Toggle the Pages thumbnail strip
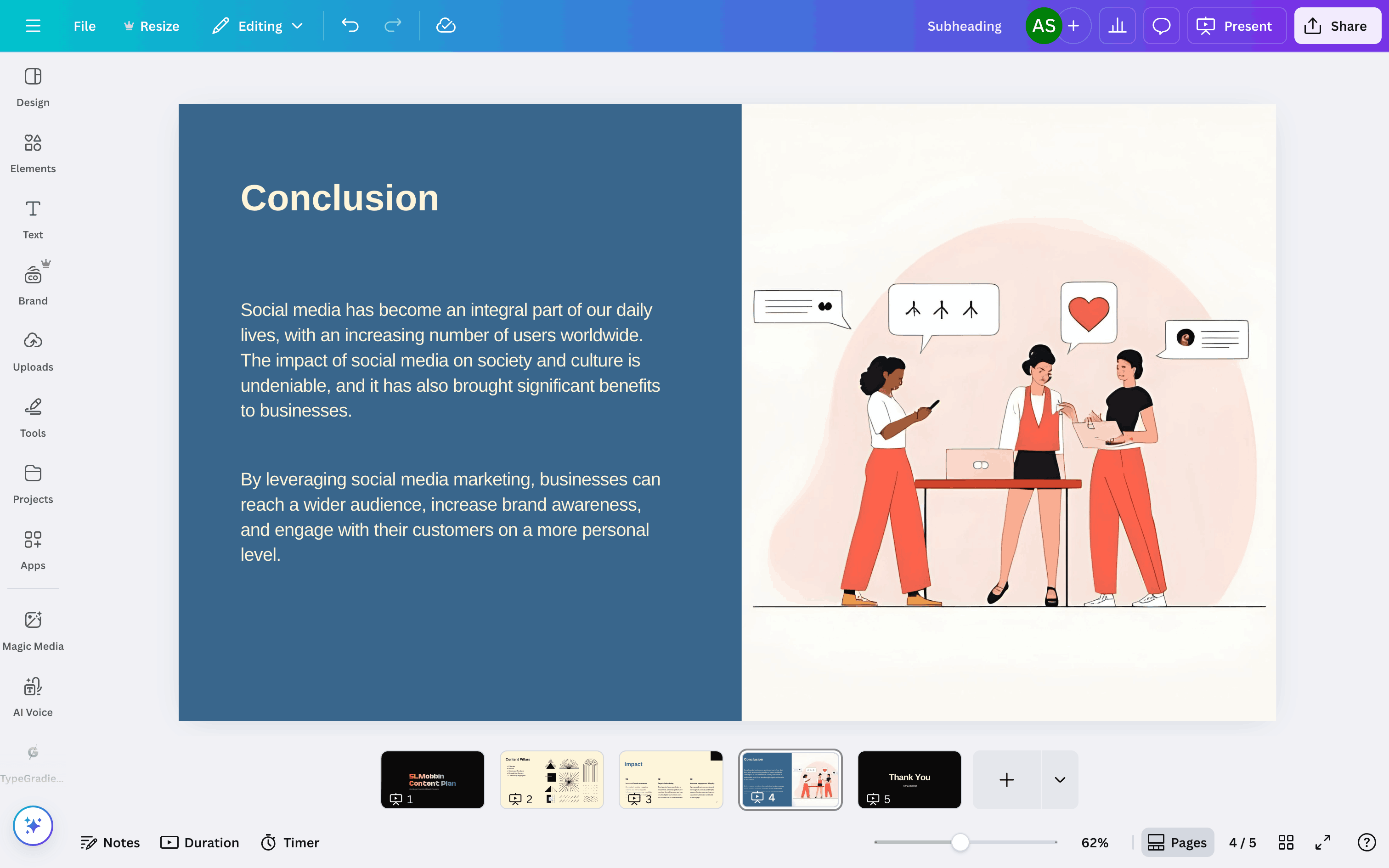Viewport: 1389px width, 868px height. tap(1177, 842)
